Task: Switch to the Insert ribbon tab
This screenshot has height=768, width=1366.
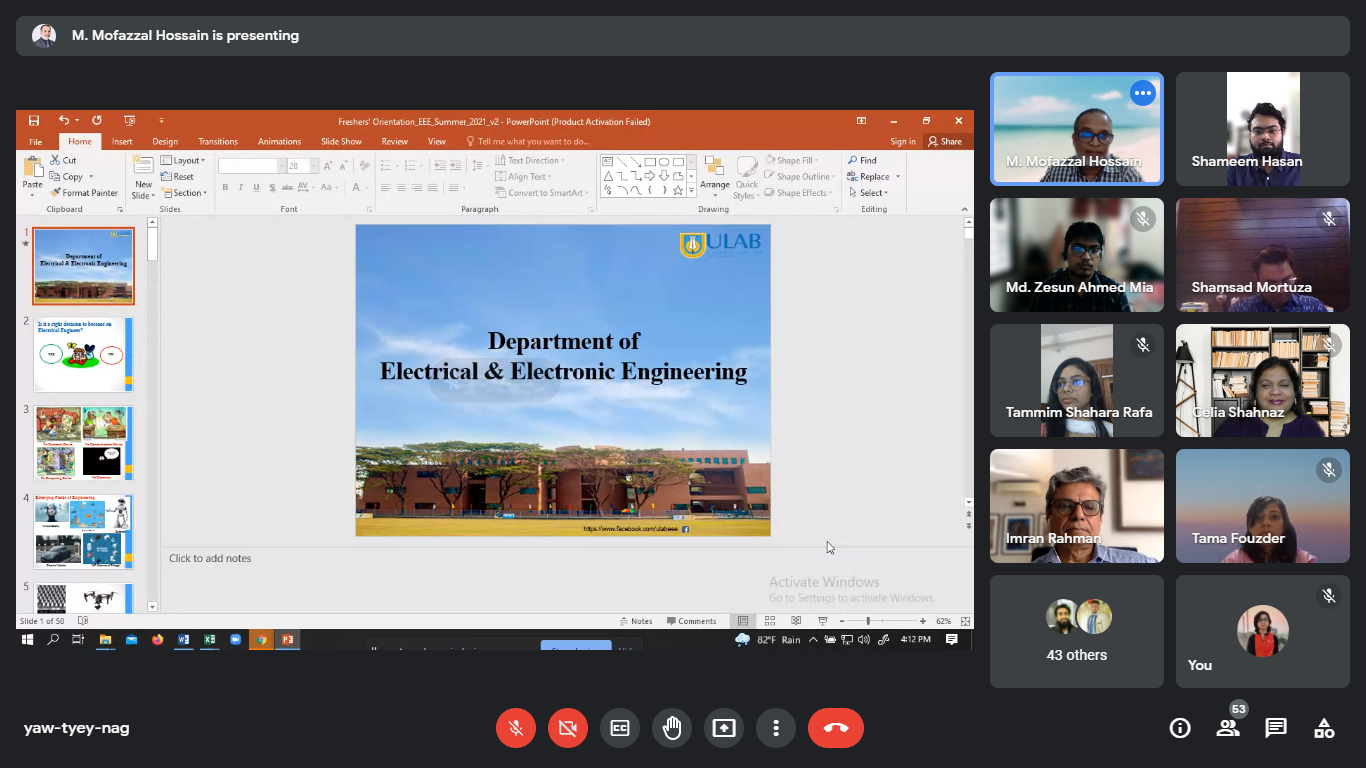Action: click(122, 141)
